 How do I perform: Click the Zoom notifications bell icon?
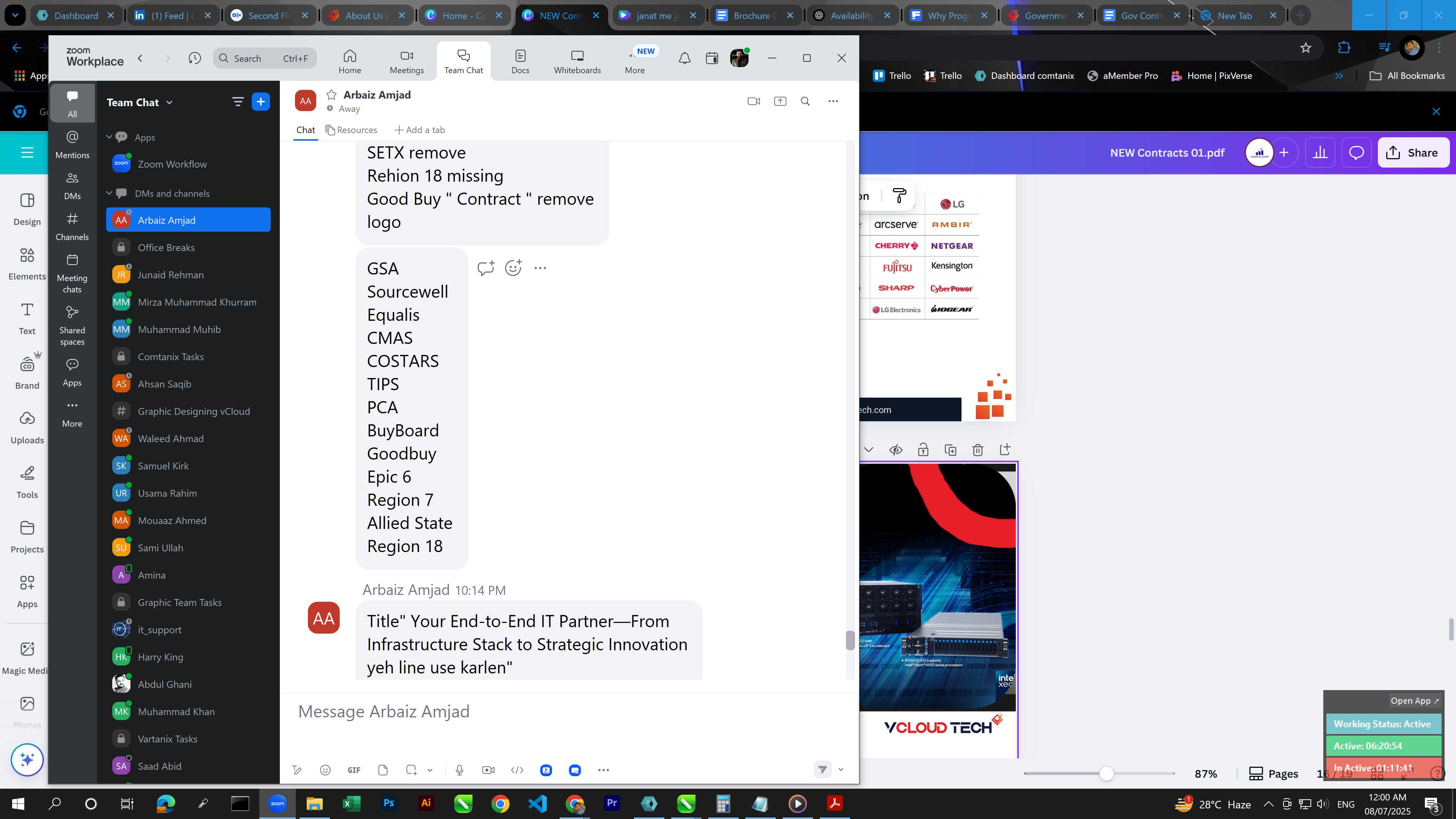[684, 58]
